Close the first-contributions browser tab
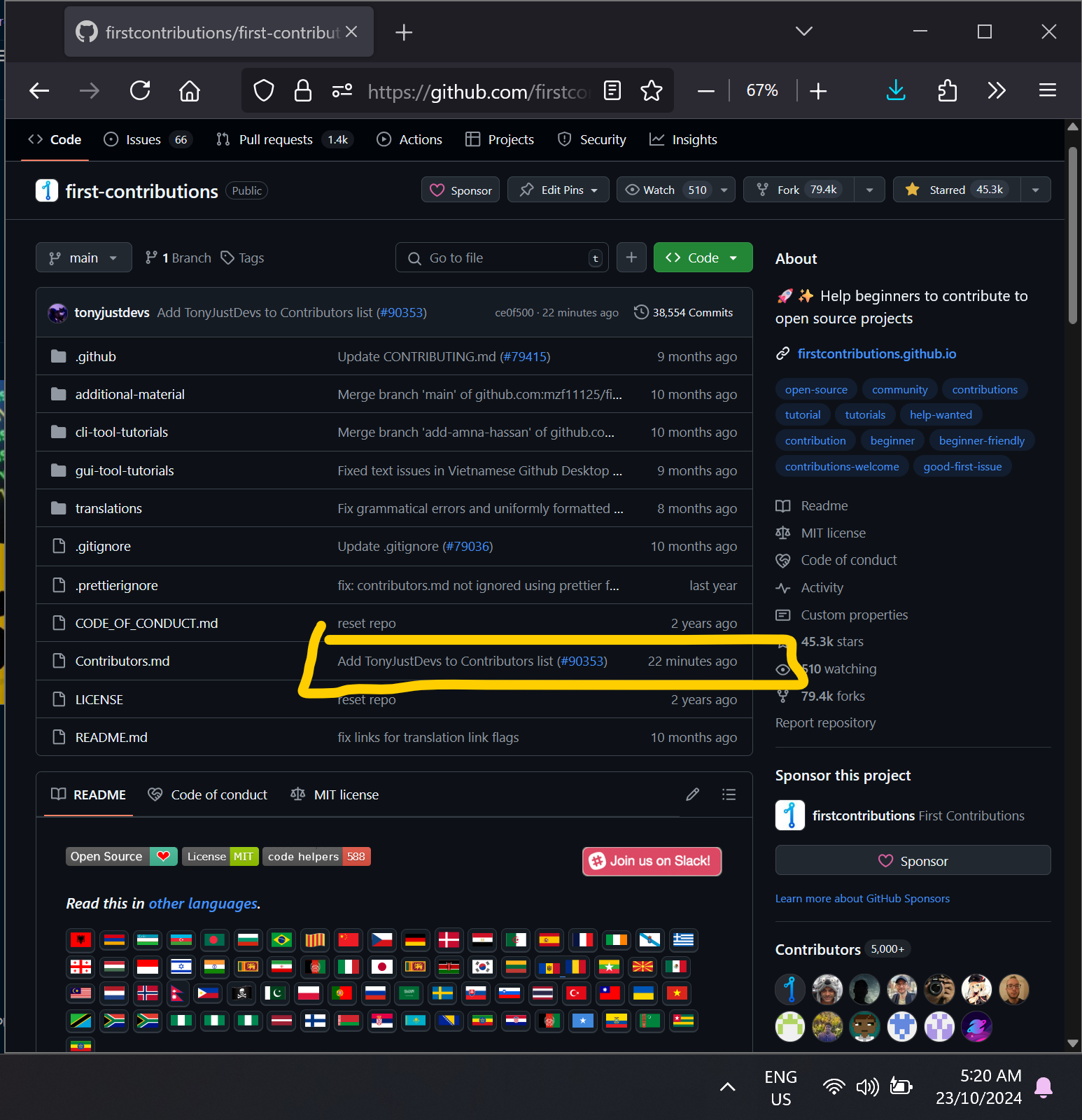Viewport: 1082px width, 1120px height. coord(351,31)
